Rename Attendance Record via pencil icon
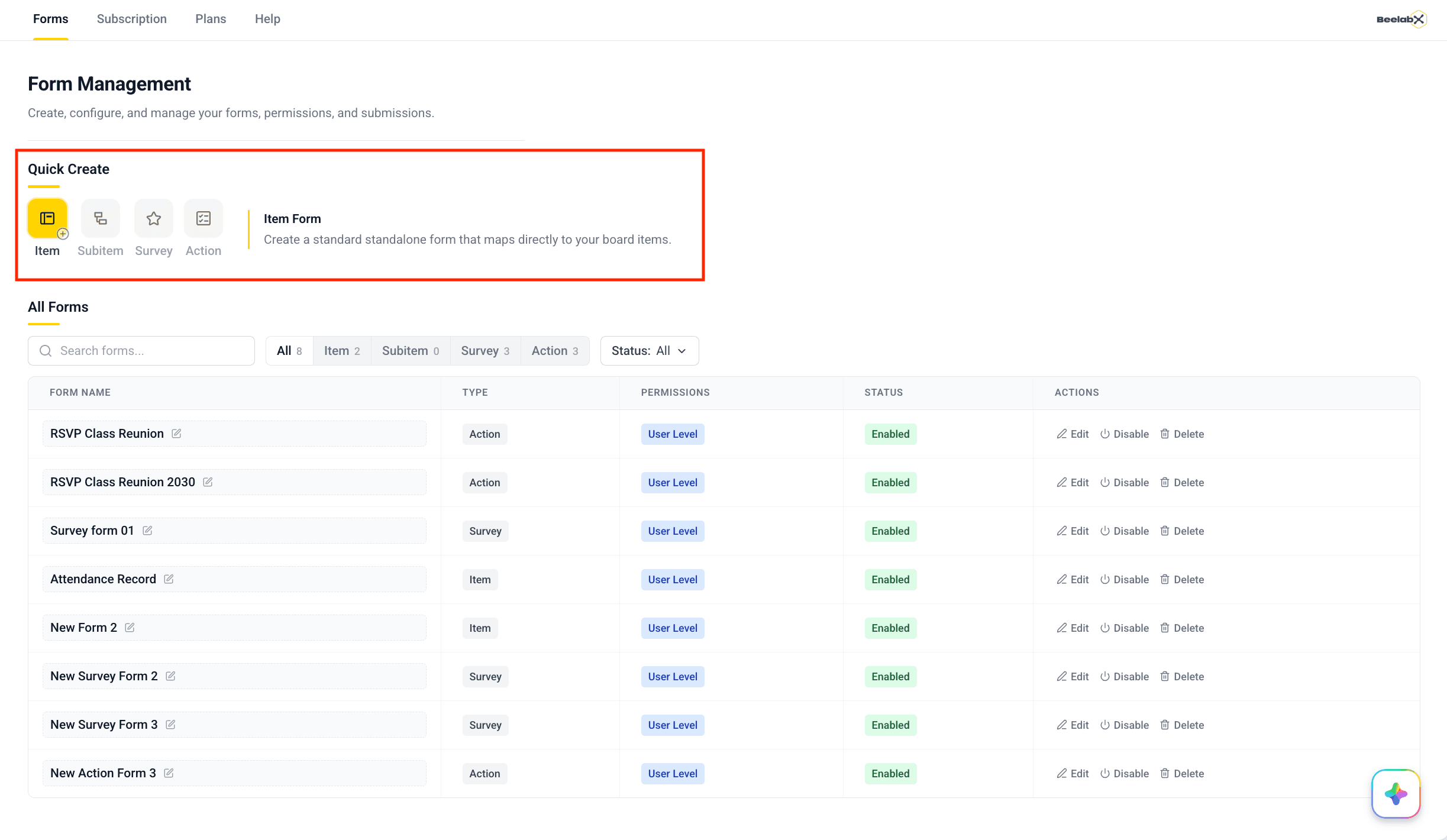 (x=169, y=579)
